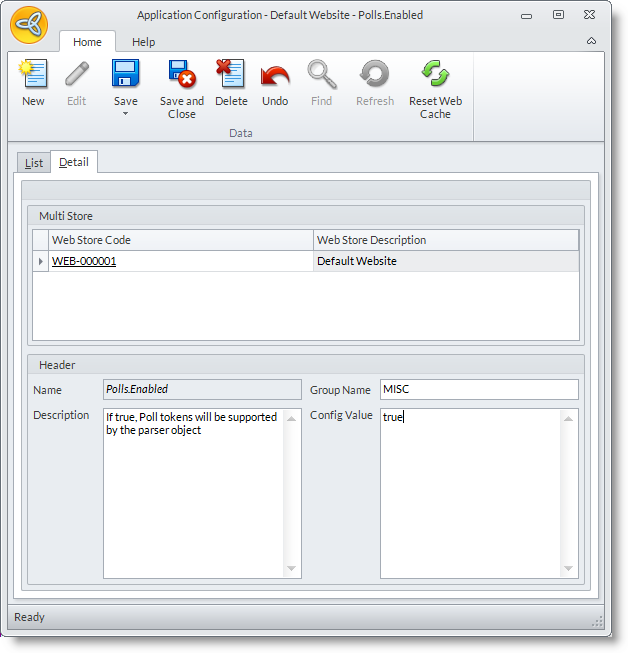The image size is (628, 653).
Task: Open the Save dropdown arrow
Action: pos(125,114)
